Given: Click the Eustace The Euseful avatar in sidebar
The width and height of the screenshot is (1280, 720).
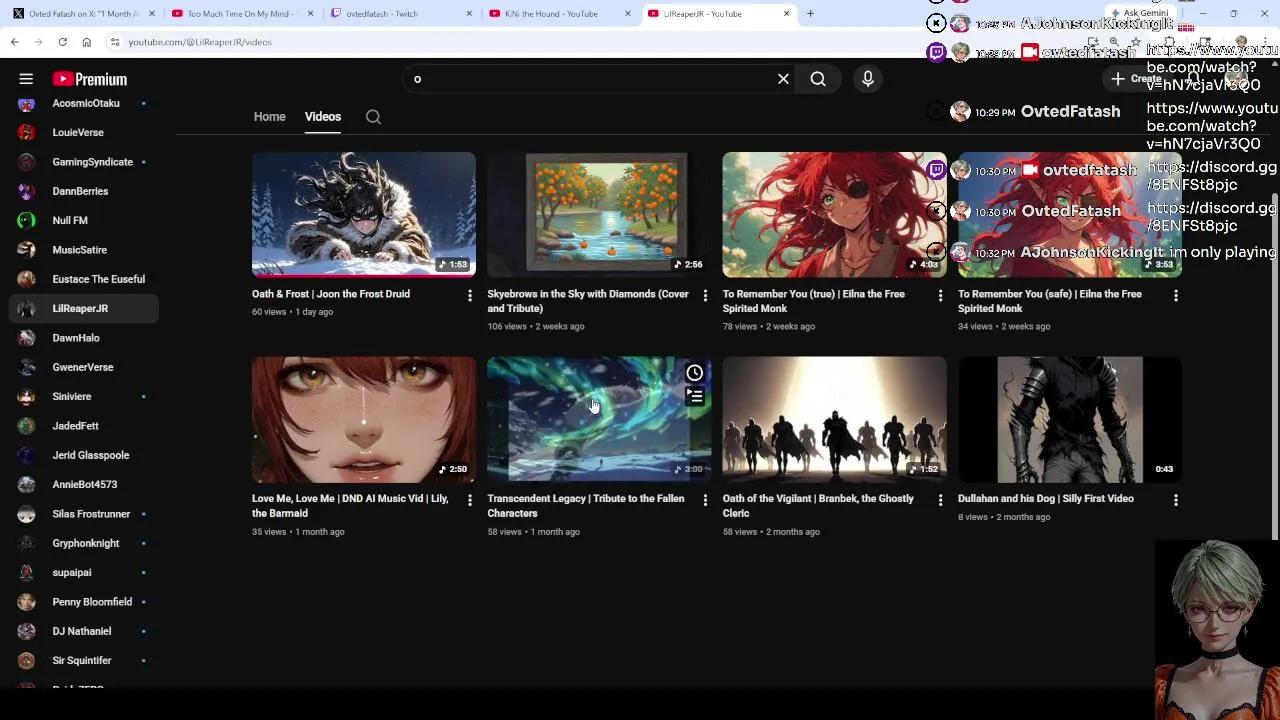Looking at the screenshot, I should (27, 279).
